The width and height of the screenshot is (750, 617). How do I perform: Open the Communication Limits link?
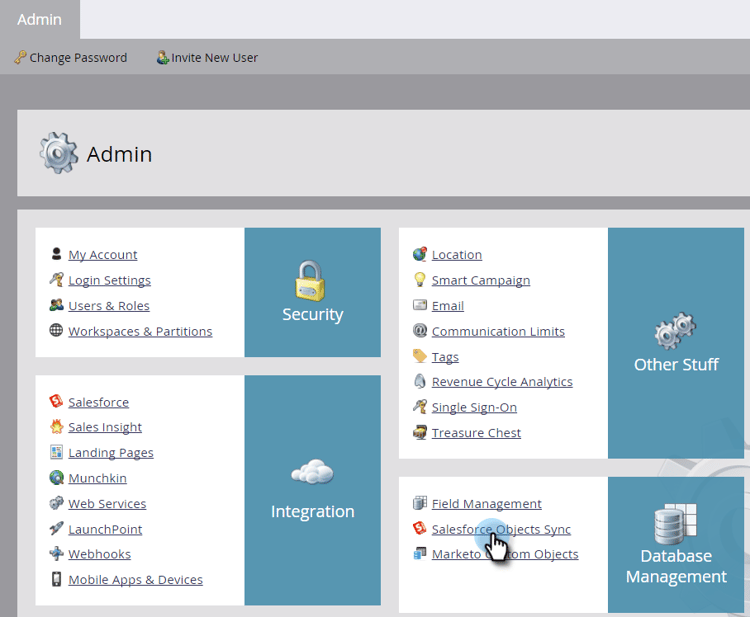coord(498,331)
